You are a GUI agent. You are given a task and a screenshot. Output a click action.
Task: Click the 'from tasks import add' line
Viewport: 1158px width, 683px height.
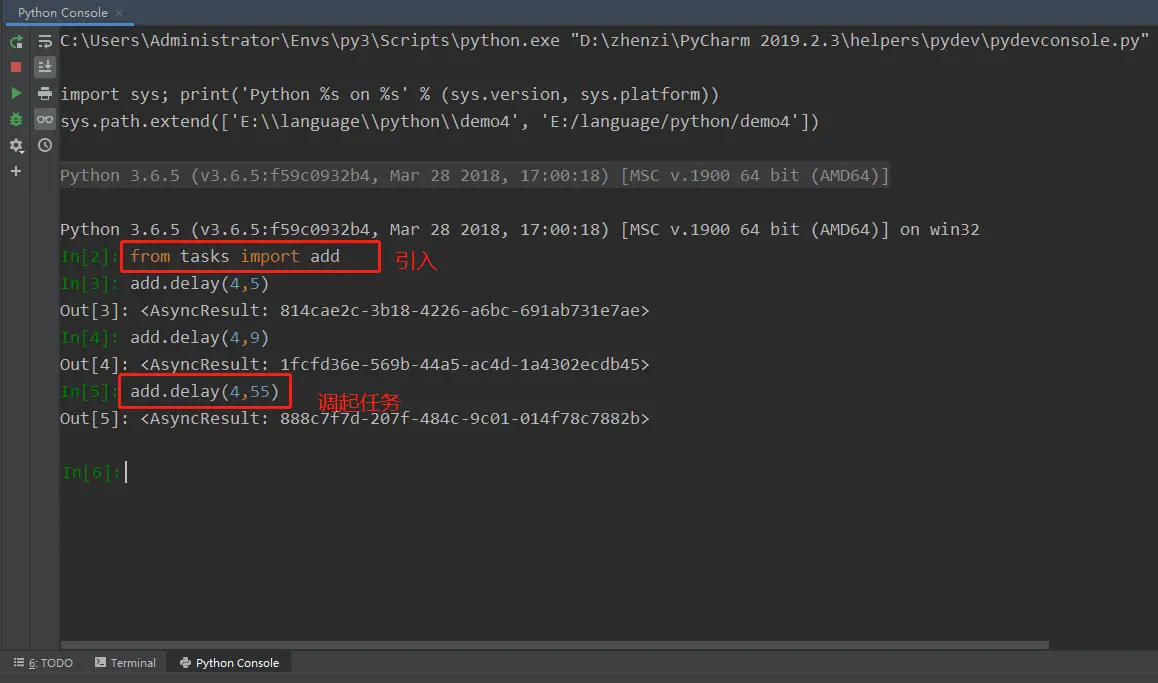coord(235,256)
